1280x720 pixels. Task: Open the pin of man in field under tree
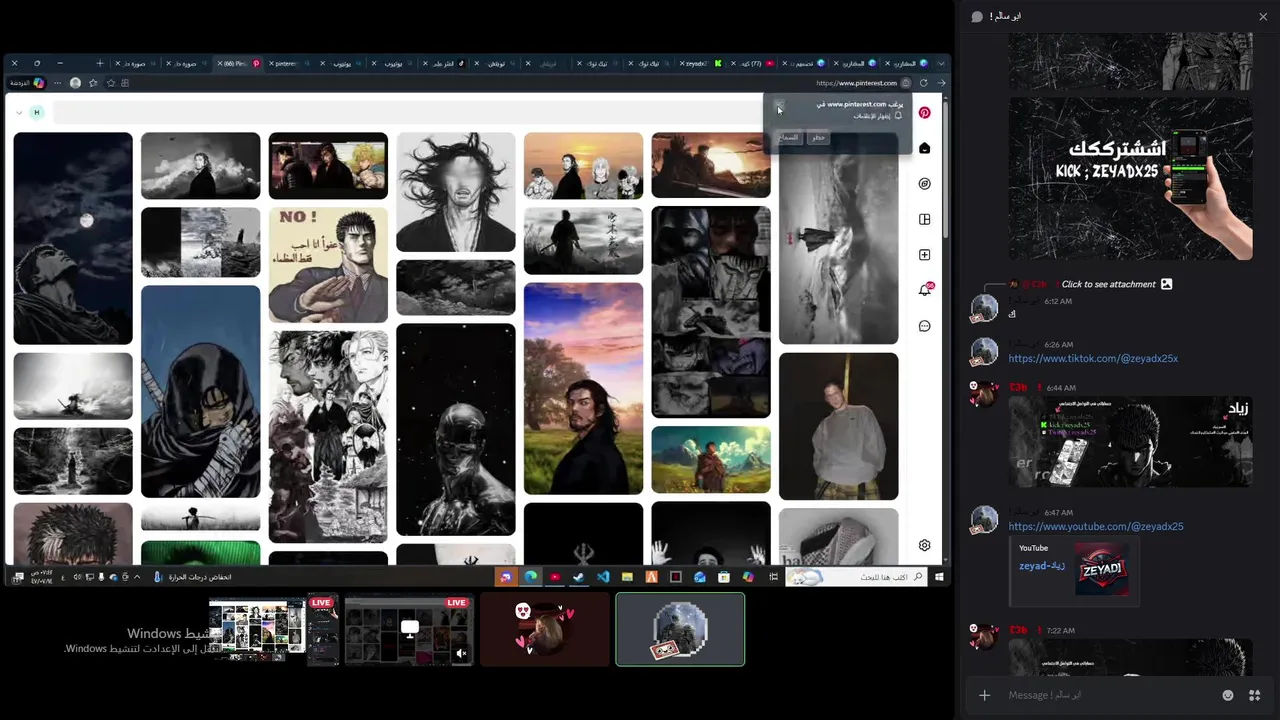tap(583, 388)
